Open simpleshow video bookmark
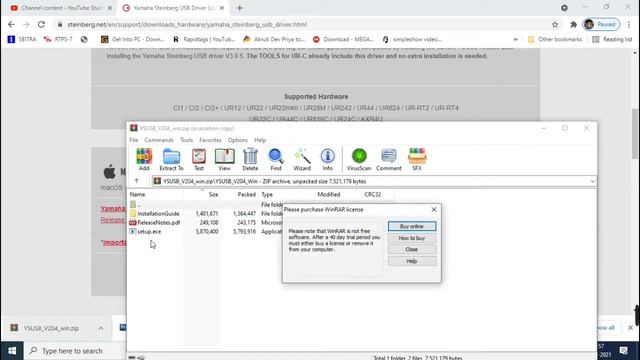The width and height of the screenshot is (640, 360). (x=412, y=39)
